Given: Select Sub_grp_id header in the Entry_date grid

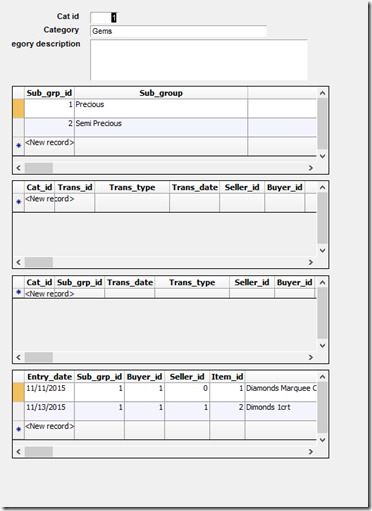Looking at the screenshot, I should (x=99, y=377).
